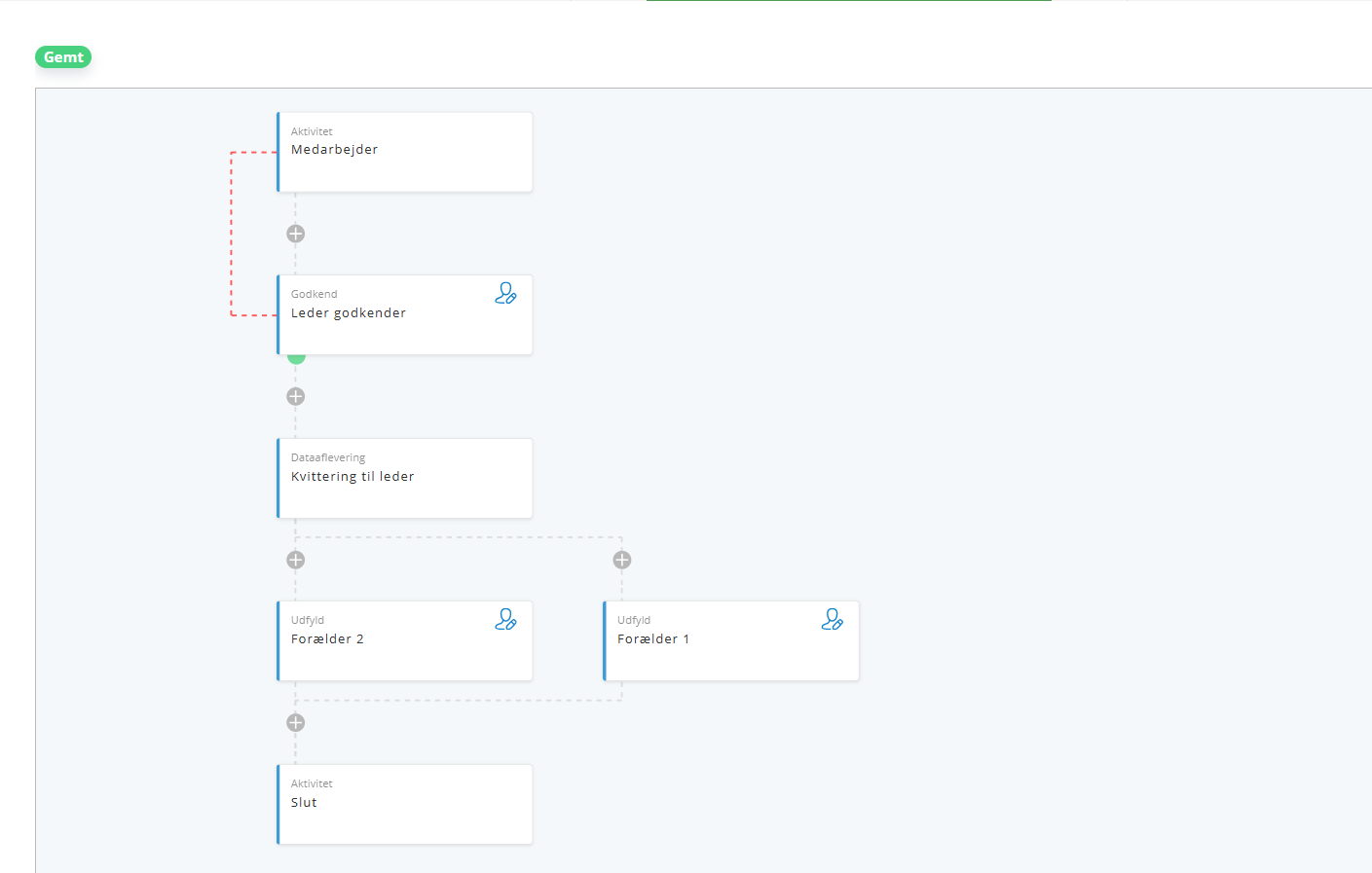The image size is (1372, 873).
Task: Open the Leder godkender approval step
Action: coord(404,314)
